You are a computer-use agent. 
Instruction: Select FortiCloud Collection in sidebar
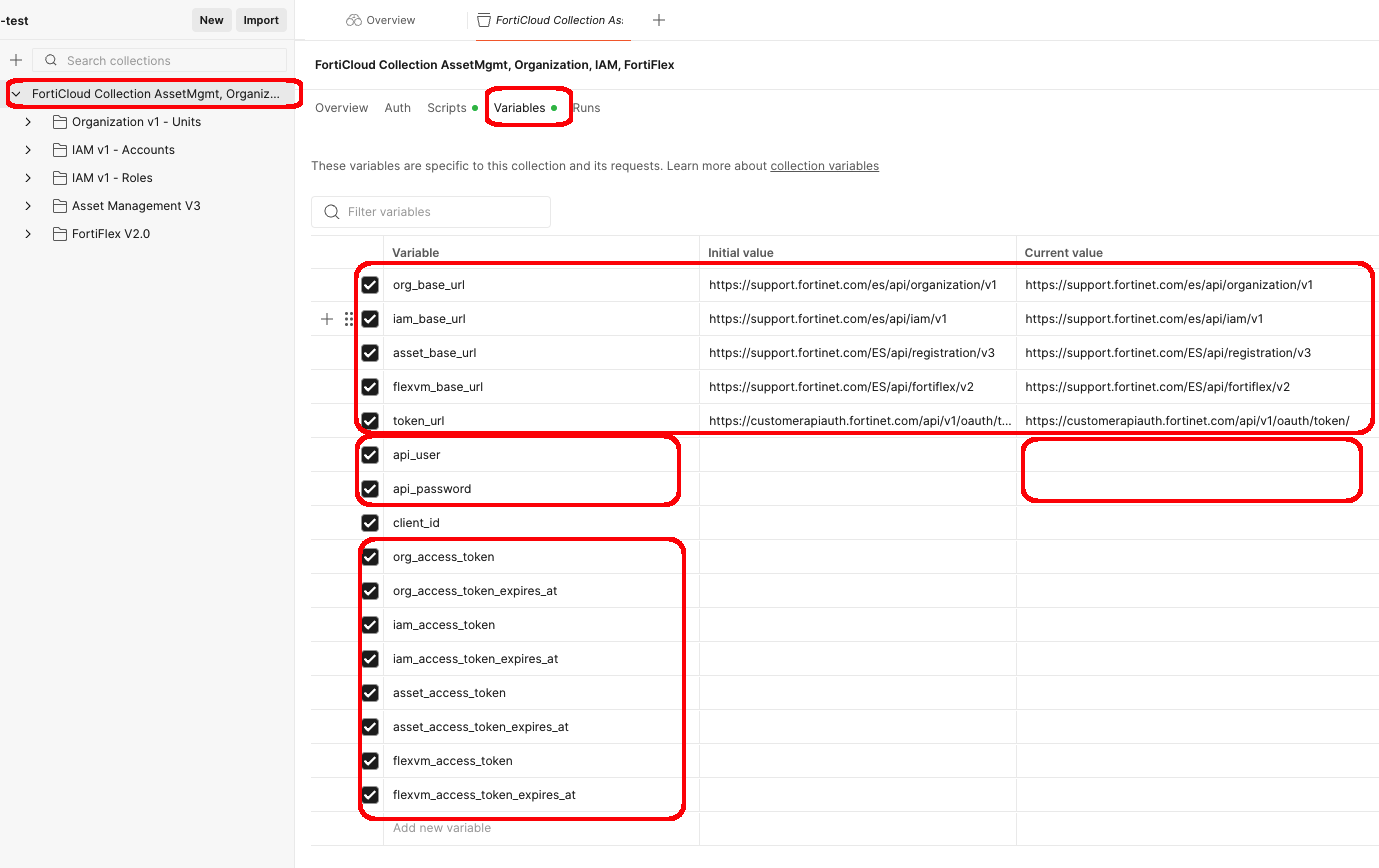155,94
